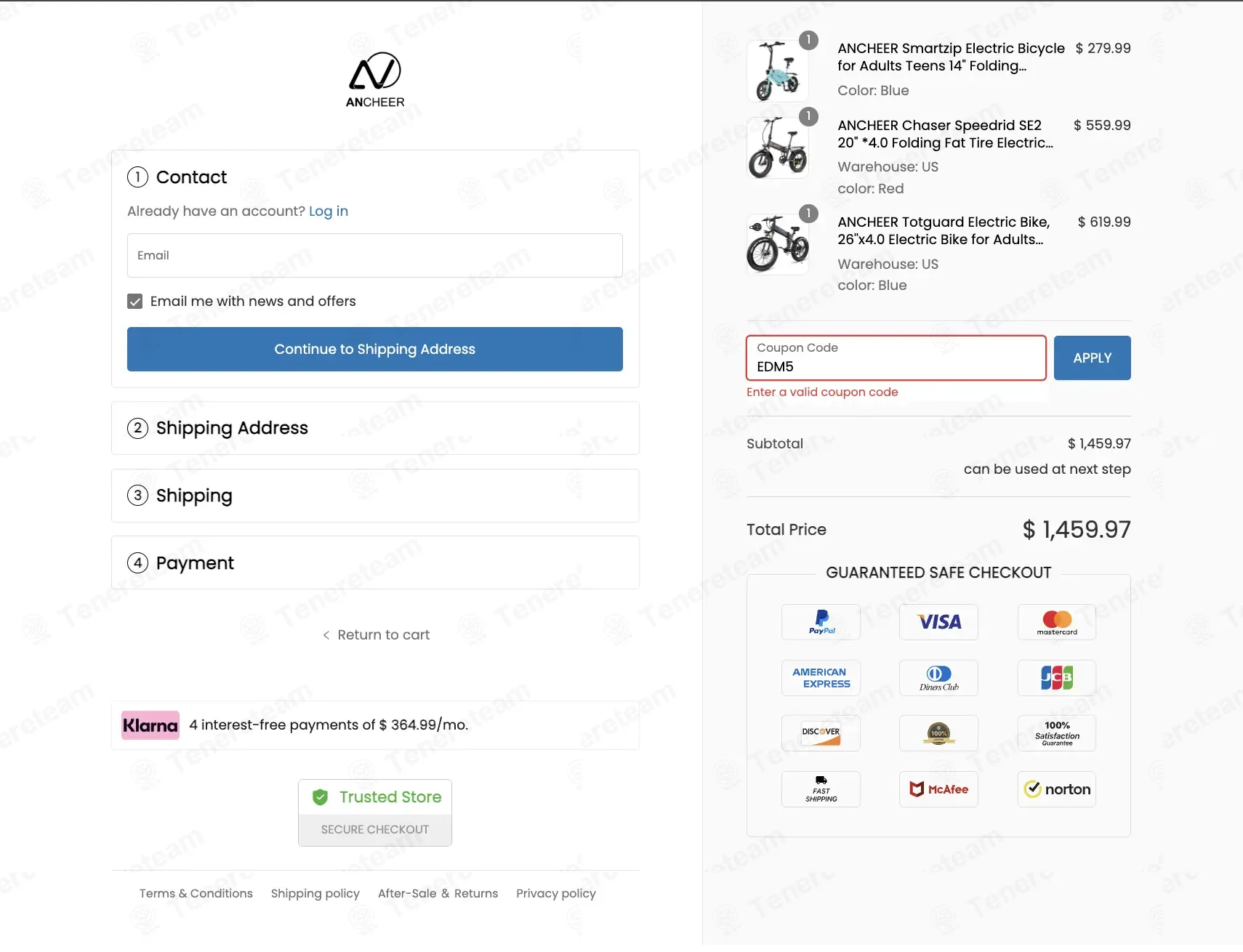
Task: Click the $ 559.99 price
Action: (1102, 126)
